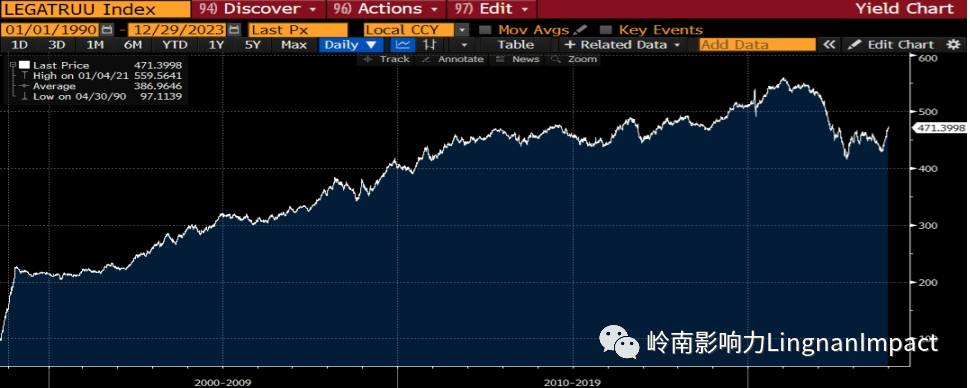
Task: Activate the Track crosshair tool
Action: click(387, 59)
